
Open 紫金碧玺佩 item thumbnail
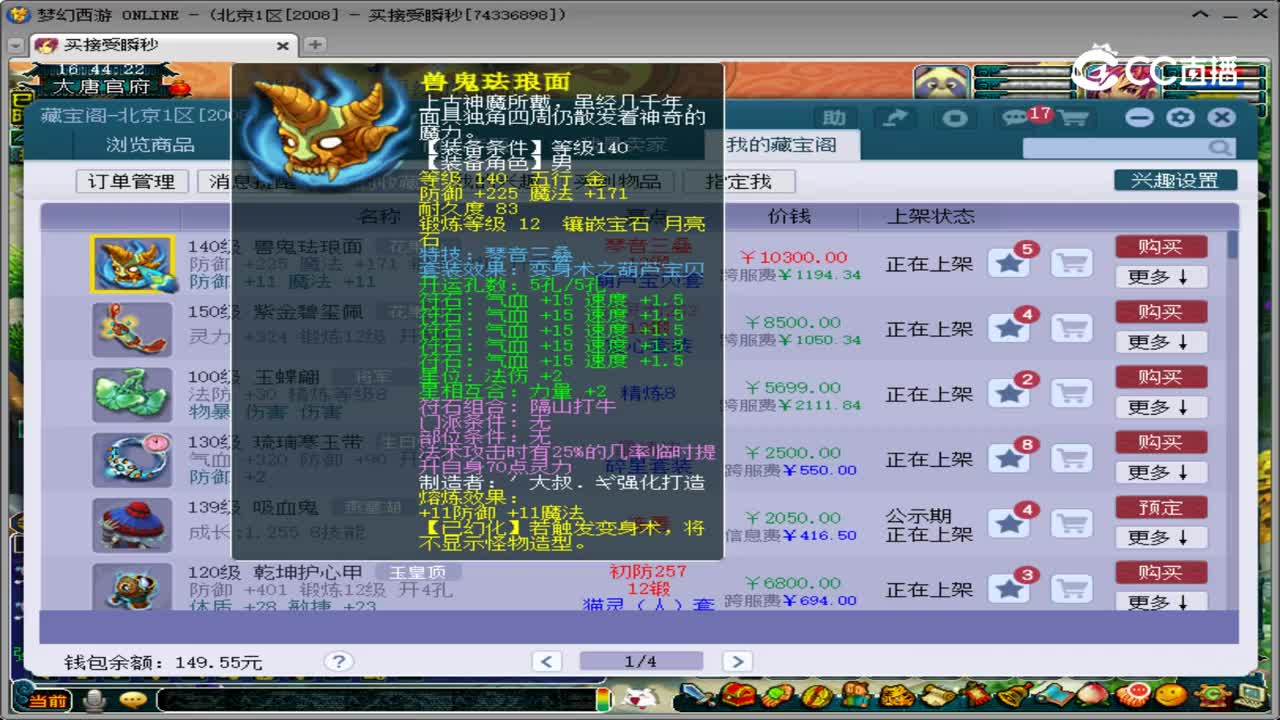pos(132,329)
